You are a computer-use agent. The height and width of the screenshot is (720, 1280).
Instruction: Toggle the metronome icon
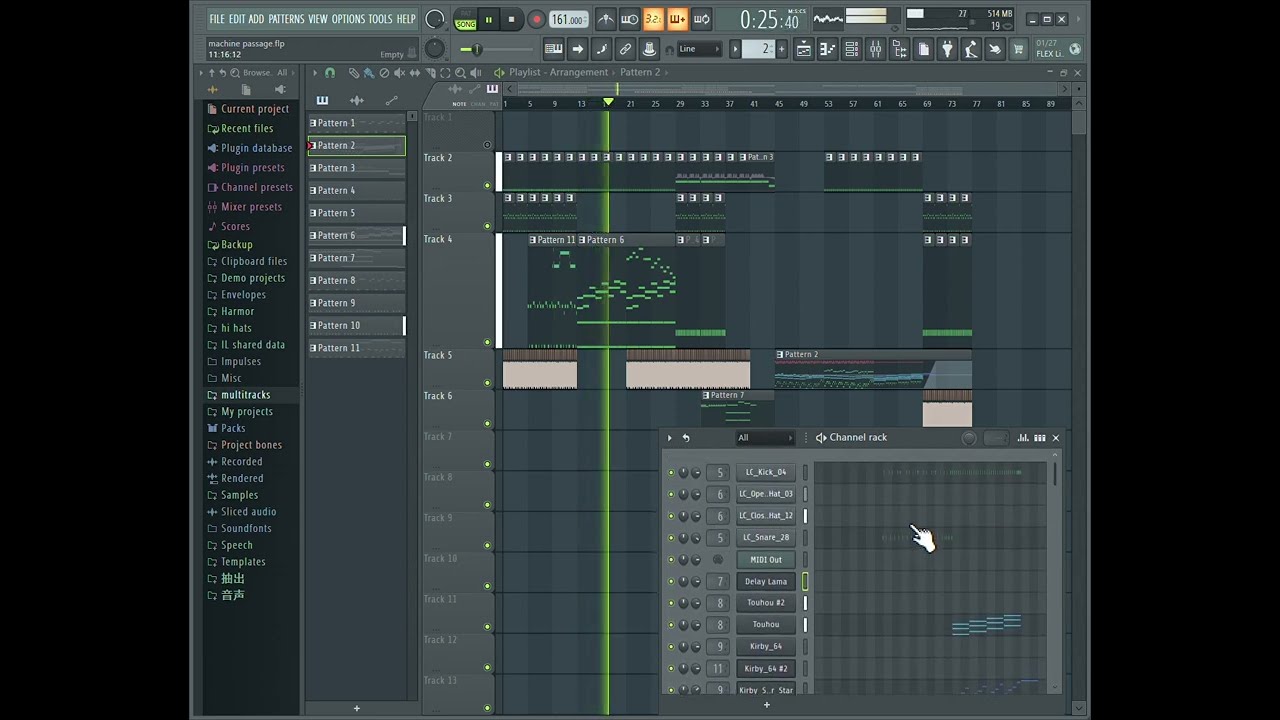tap(606, 19)
